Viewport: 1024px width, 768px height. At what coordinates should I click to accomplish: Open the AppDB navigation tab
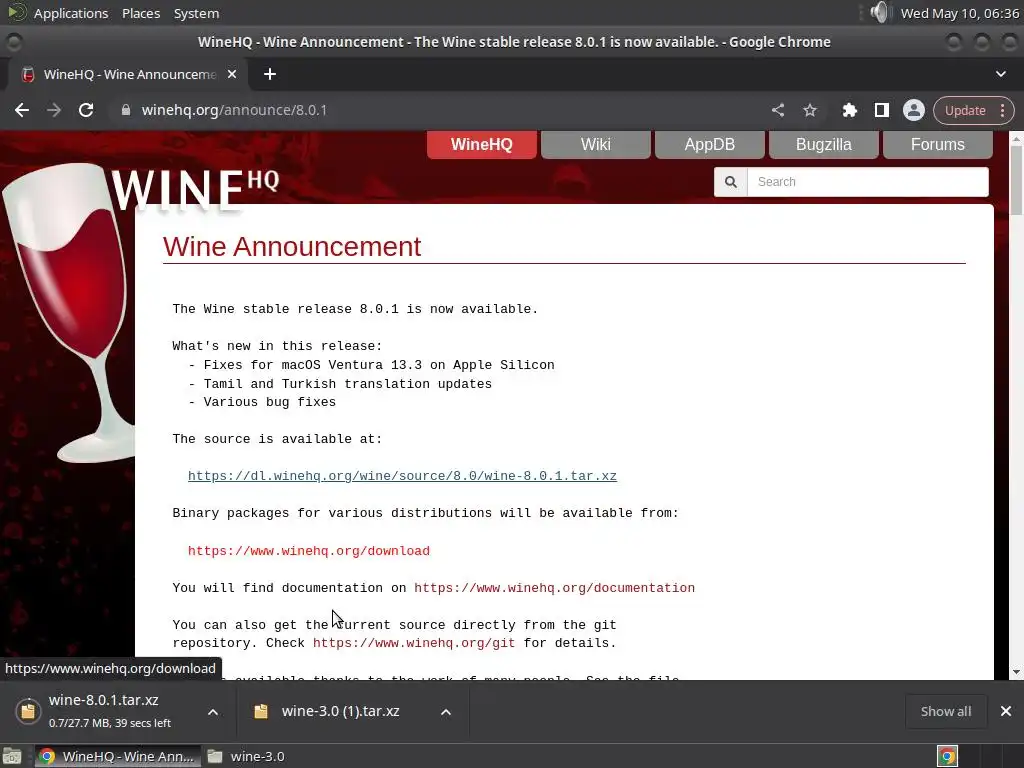(709, 144)
